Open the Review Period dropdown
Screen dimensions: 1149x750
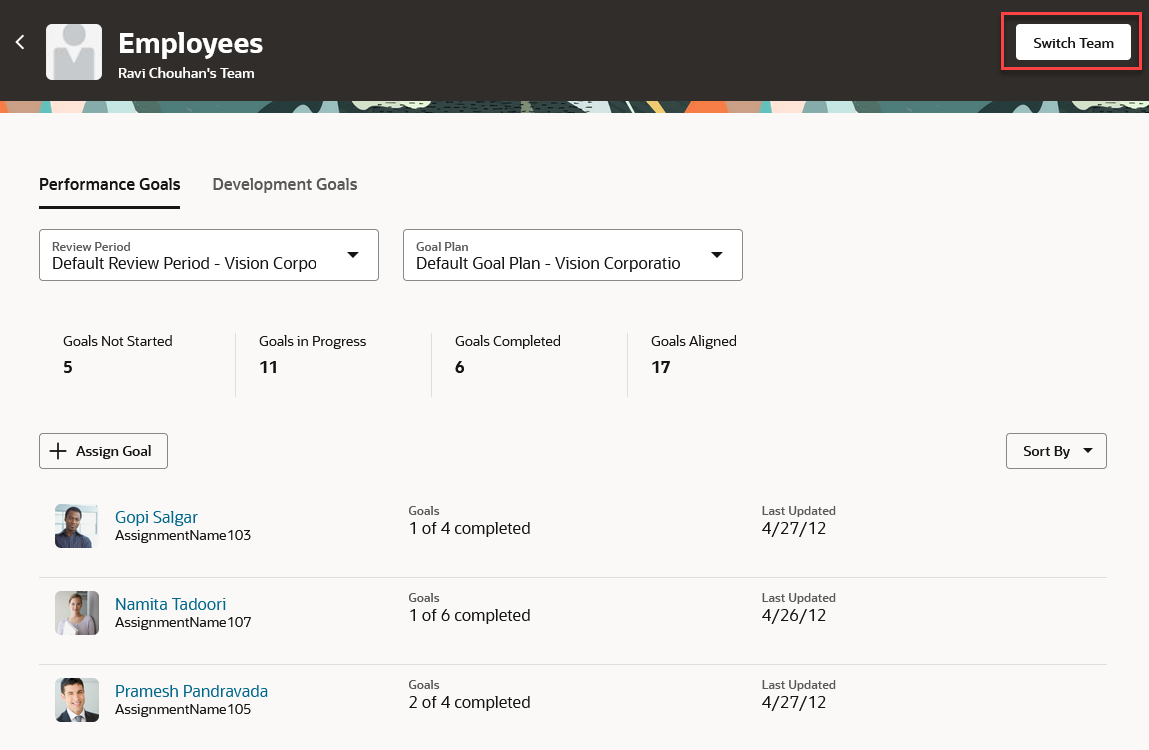pyautogui.click(x=209, y=255)
